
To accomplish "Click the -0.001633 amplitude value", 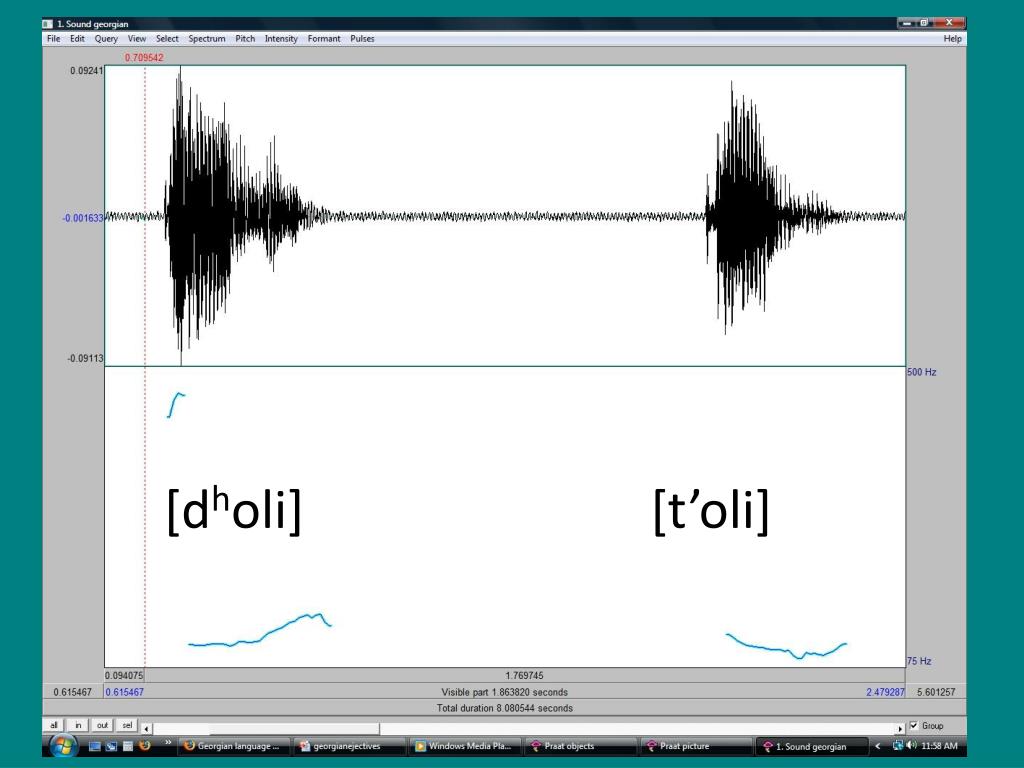I will click(83, 218).
